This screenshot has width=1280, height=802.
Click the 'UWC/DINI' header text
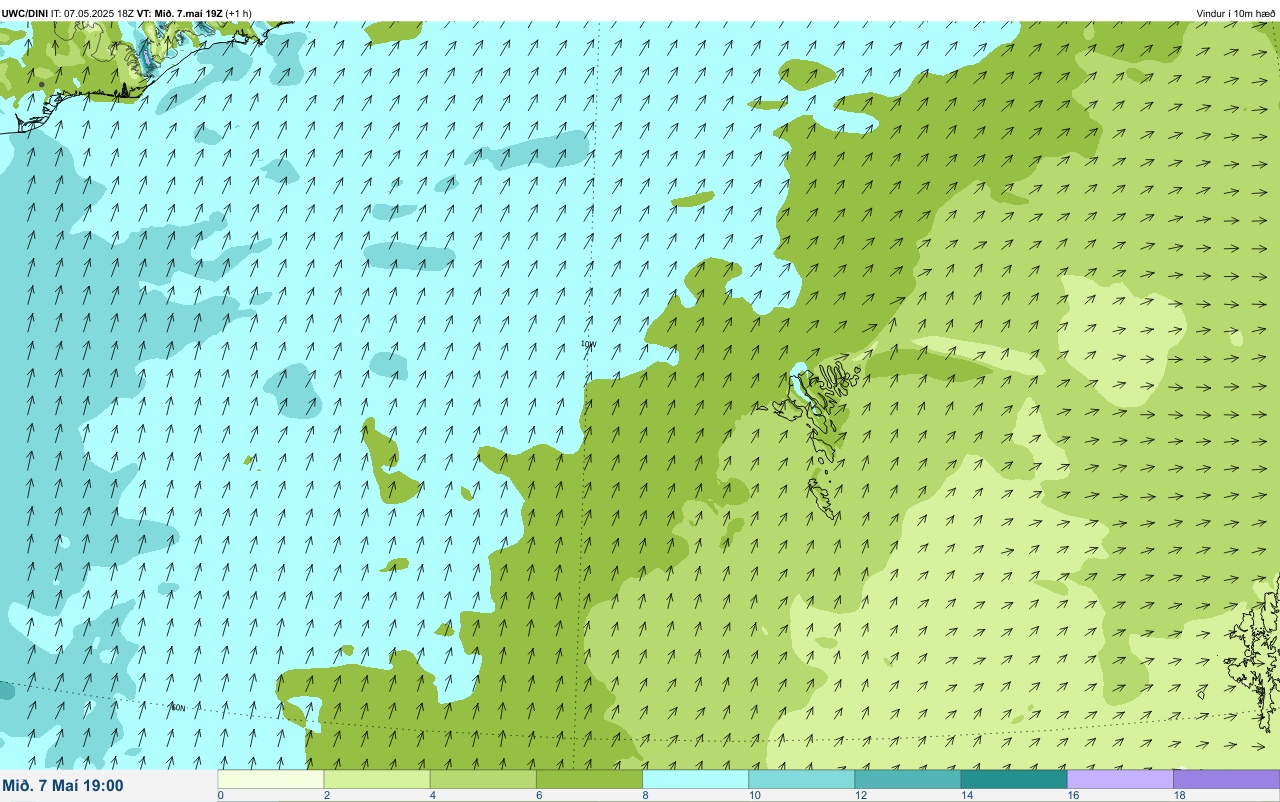(x=24, y=13)
